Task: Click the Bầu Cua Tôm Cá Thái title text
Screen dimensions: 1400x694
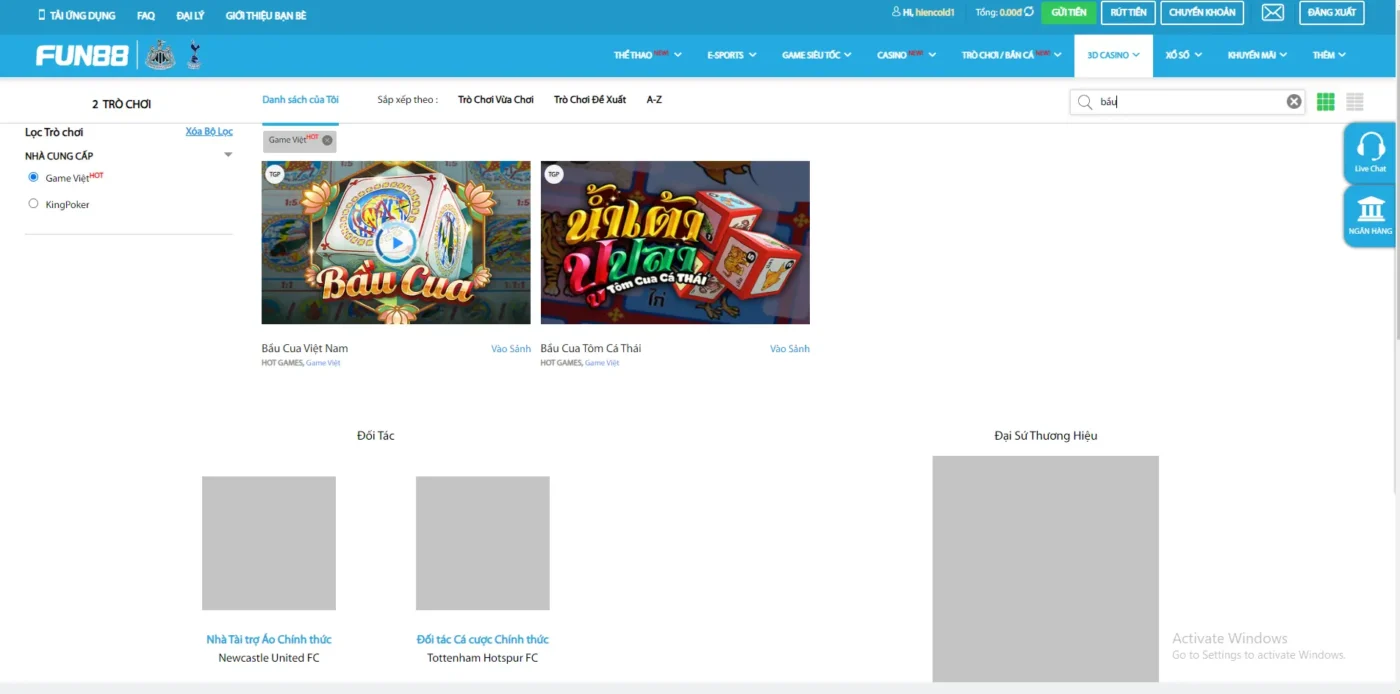Action: point(591,348)
